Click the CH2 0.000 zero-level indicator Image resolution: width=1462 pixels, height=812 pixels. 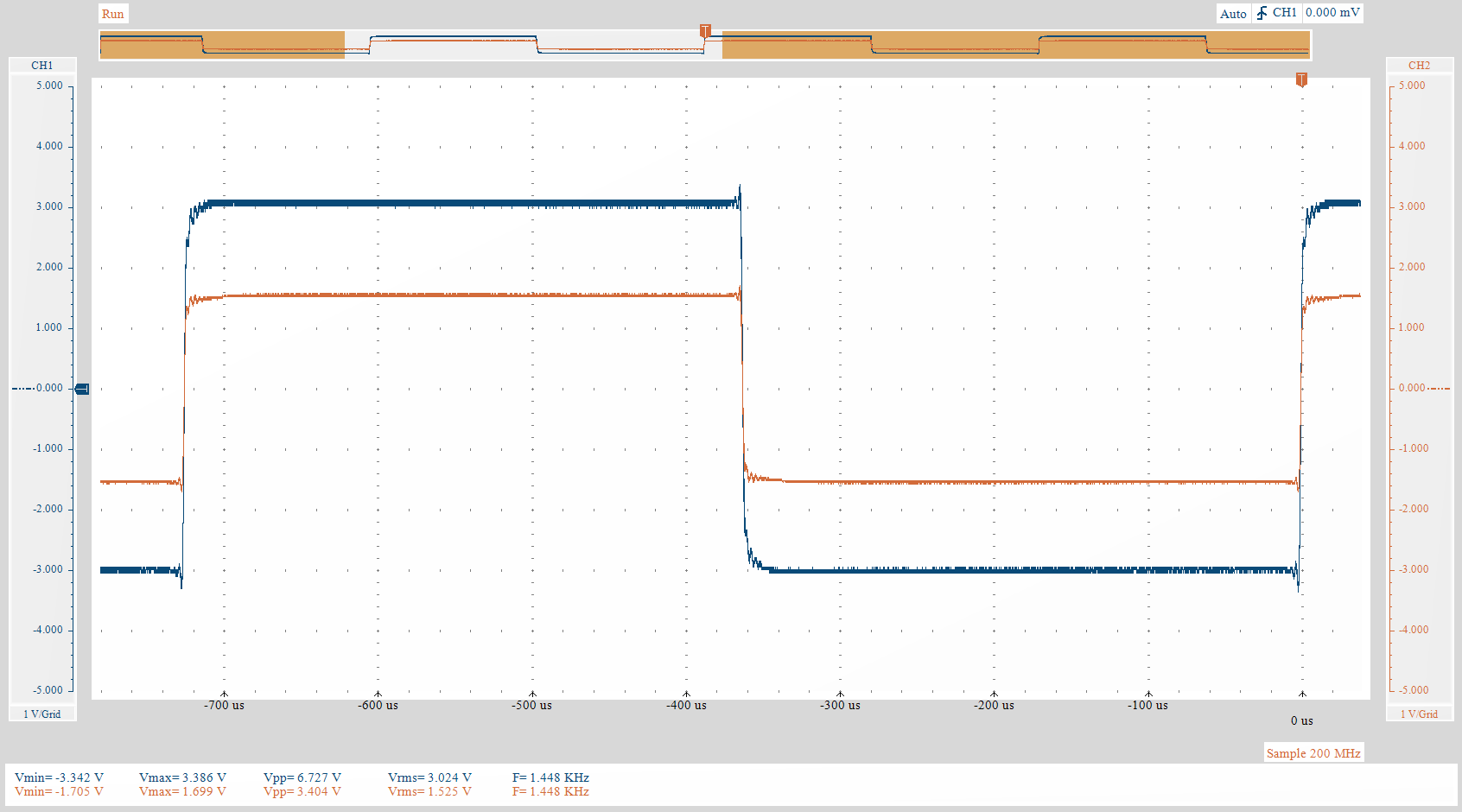click(x=1424, y=388)
